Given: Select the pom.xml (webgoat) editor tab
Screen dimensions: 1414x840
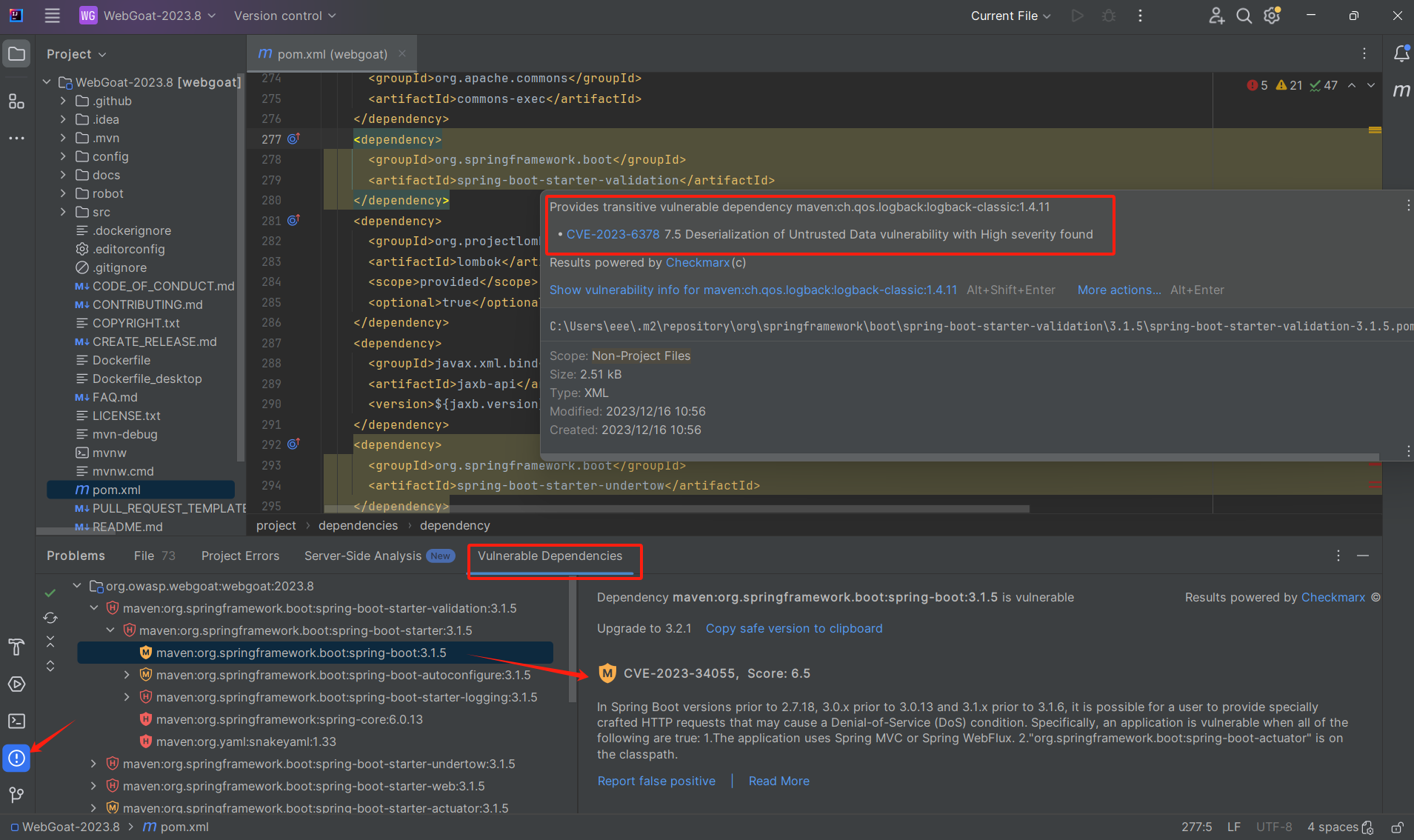Looking at the screenshot, I should click(332, 53).
